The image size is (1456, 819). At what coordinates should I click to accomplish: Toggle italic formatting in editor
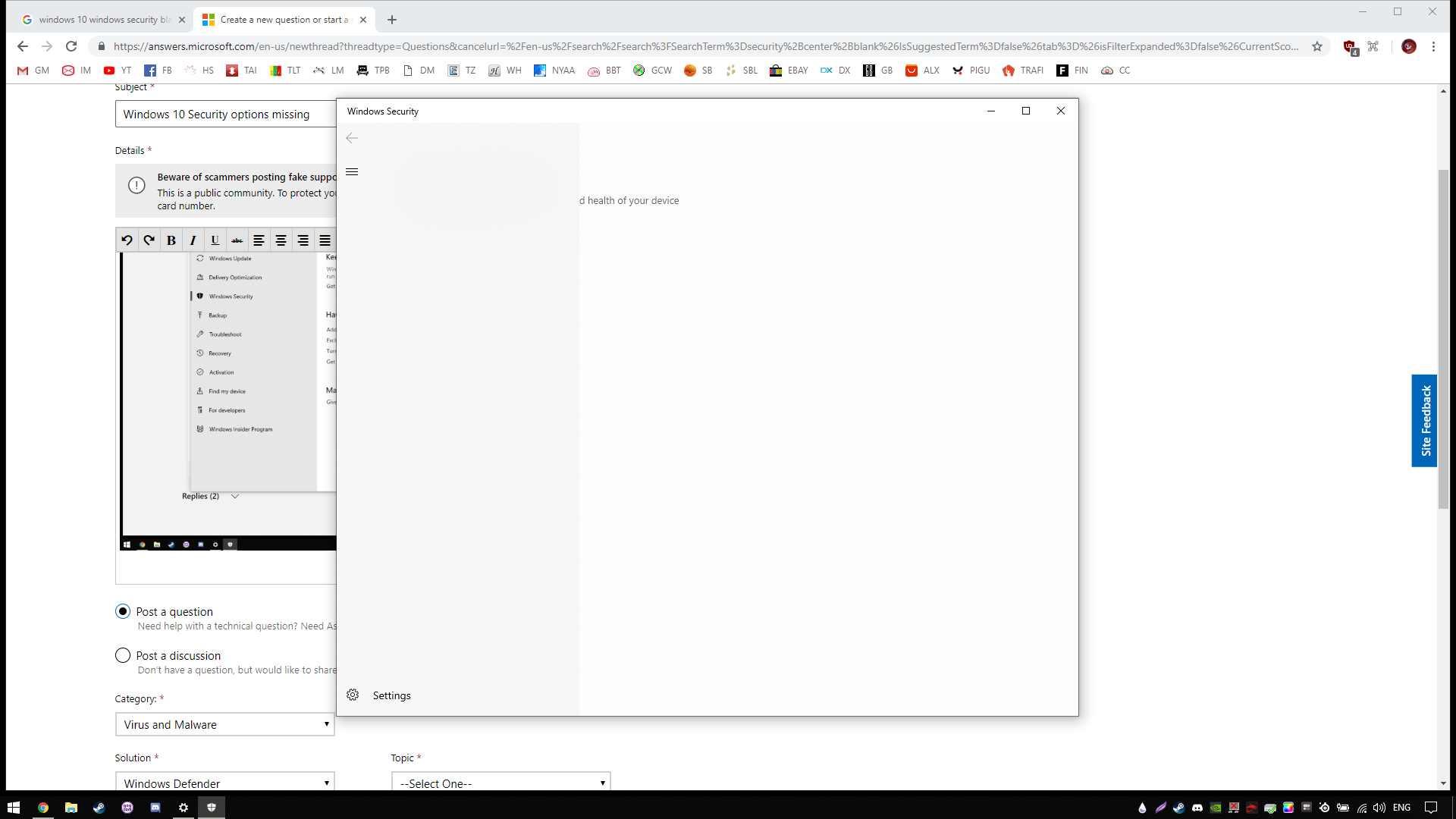(x=193, y=240)
